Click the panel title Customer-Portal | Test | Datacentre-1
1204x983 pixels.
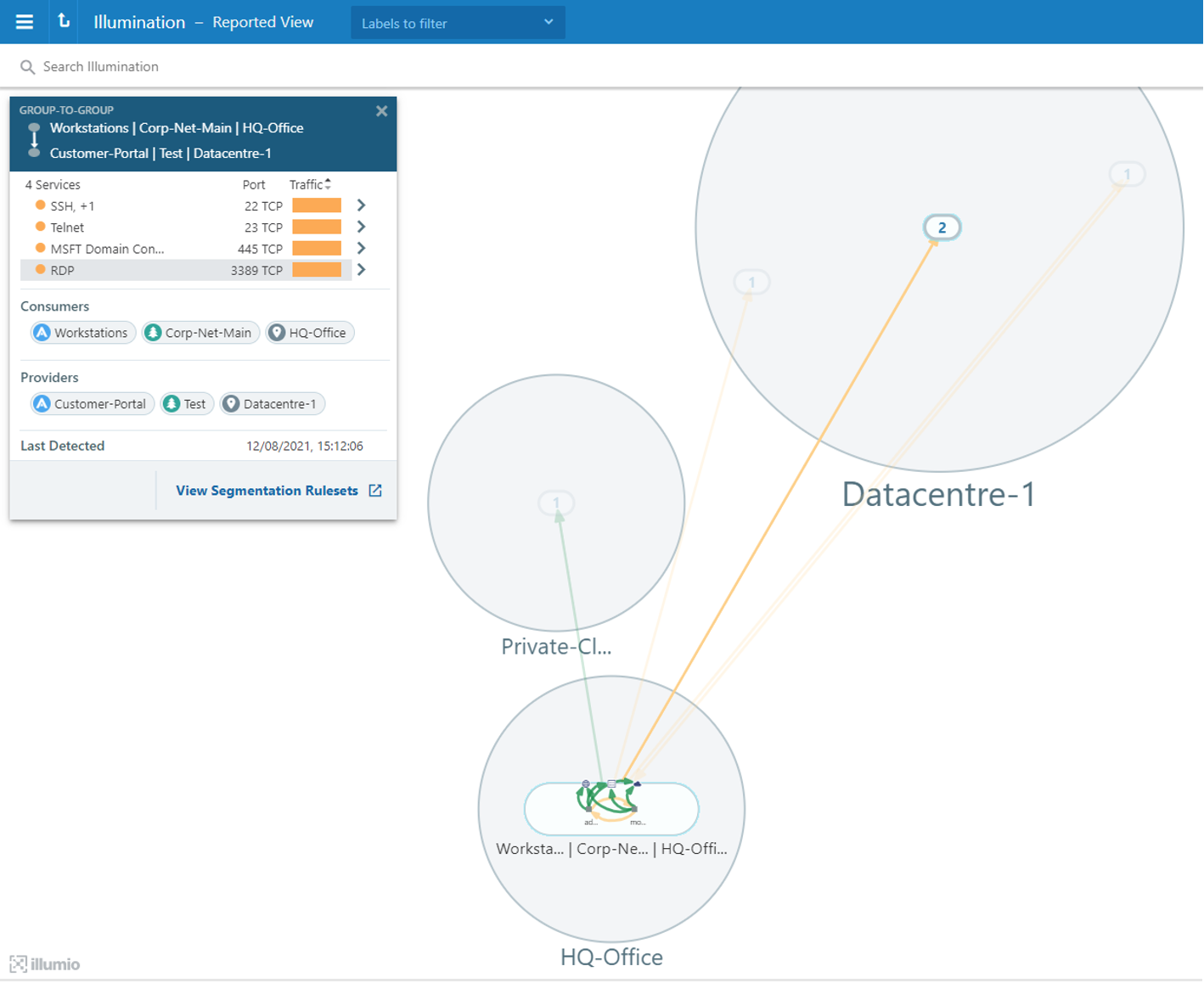(160, 154)
